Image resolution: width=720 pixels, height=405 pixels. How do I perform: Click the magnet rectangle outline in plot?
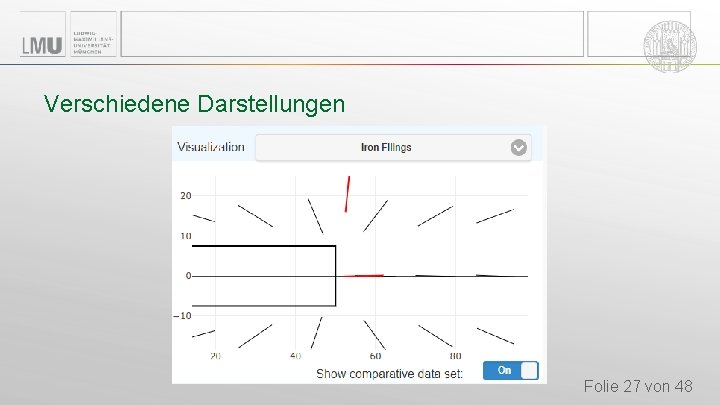(x=264, y=276)
